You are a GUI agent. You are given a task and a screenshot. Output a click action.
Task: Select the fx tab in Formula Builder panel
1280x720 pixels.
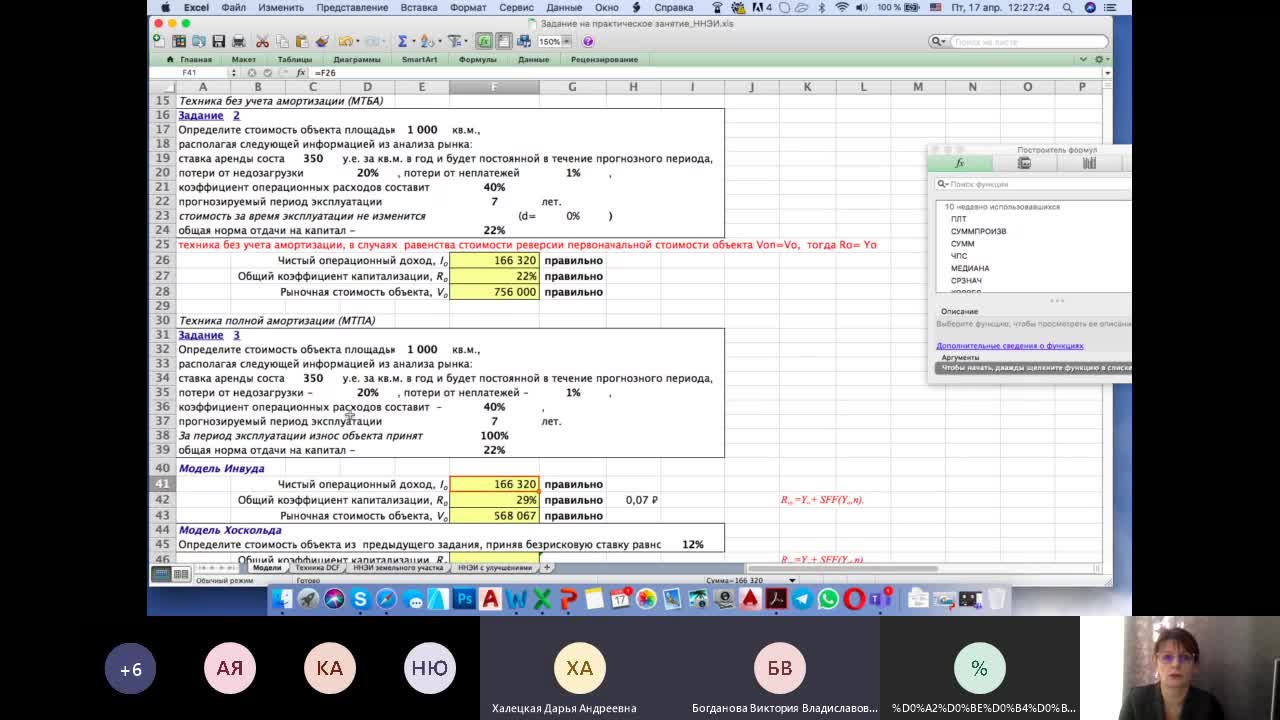pyautogui.click(x=960, y=163)
